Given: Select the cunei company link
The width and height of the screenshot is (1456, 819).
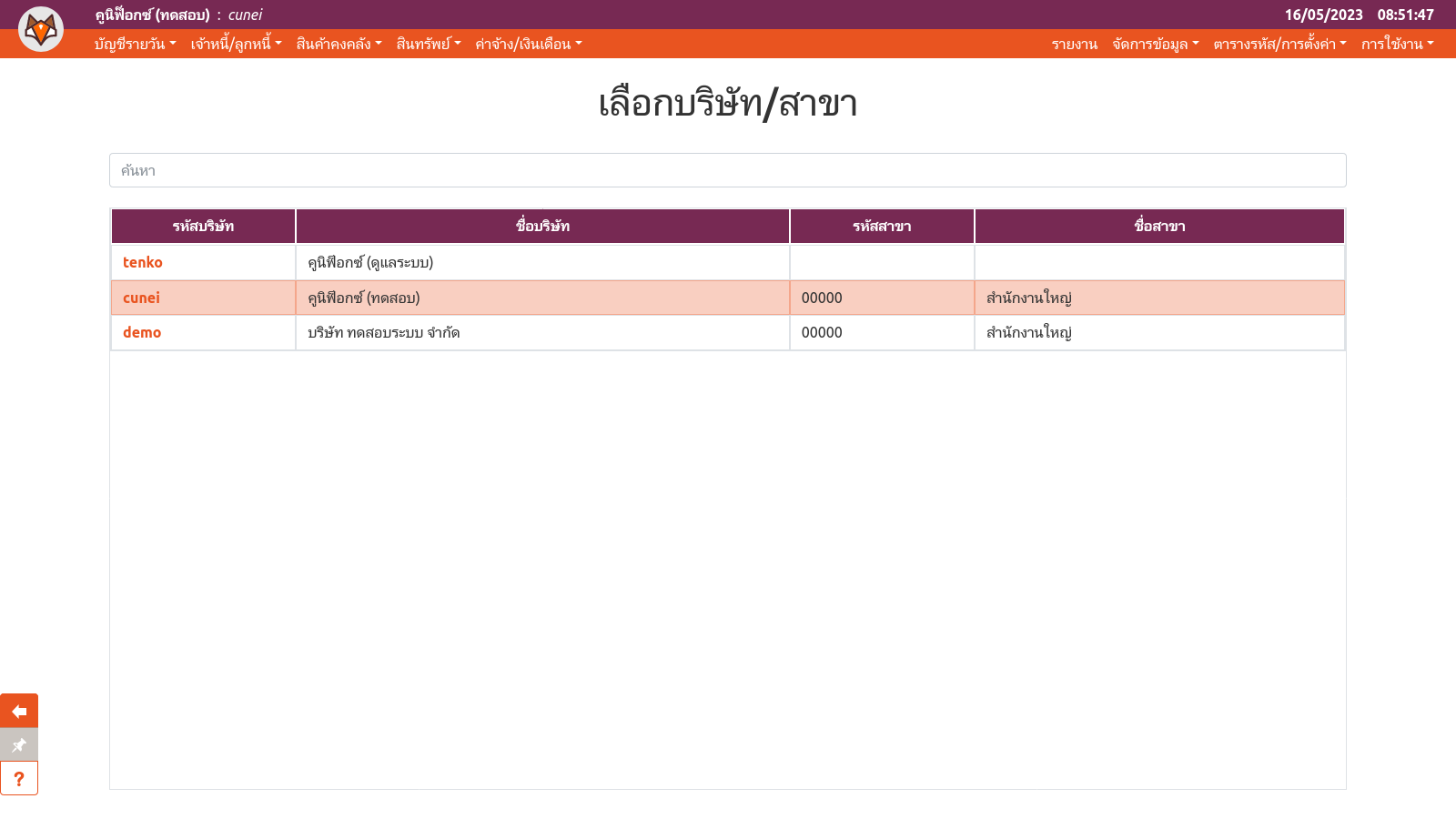Looking at the screenshot, I should pyautogui.click(x=141, y=298).
